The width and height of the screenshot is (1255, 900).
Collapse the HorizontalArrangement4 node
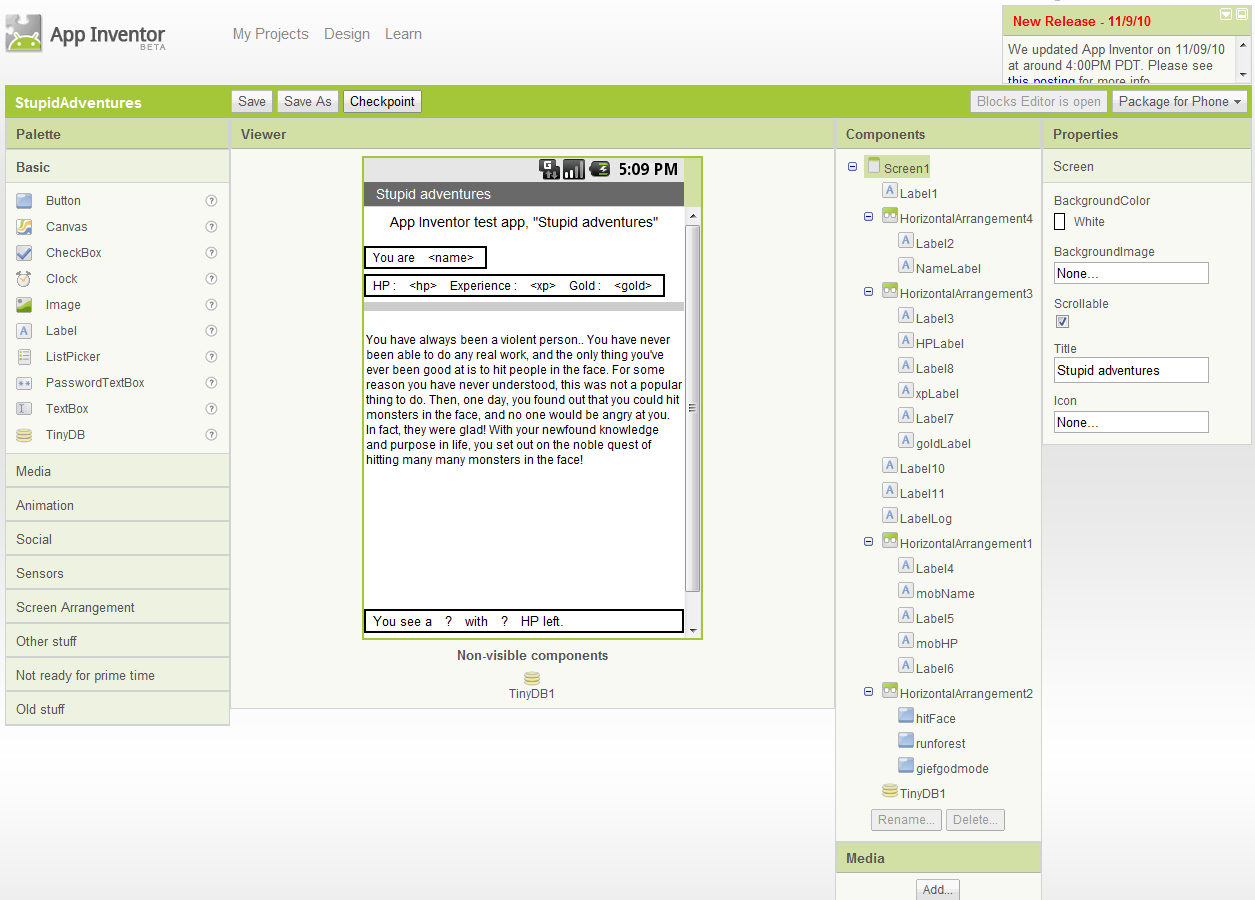coord(869,217)
